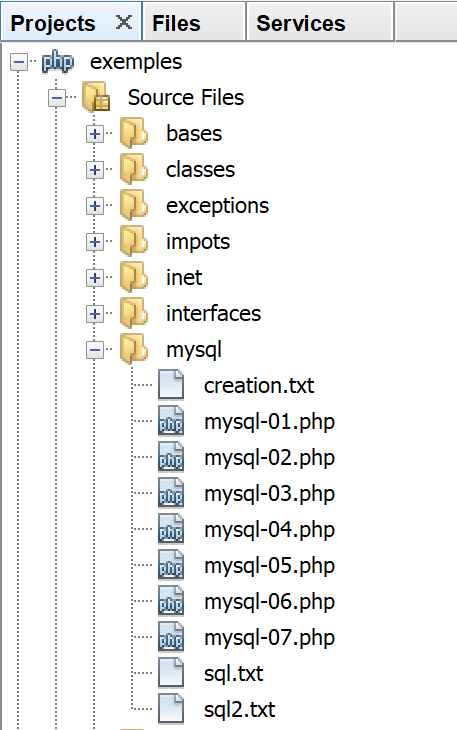This screenshot has width=457, height=730.
Task: Click the Source Files folder icon
Action: (x=96, y=97)
